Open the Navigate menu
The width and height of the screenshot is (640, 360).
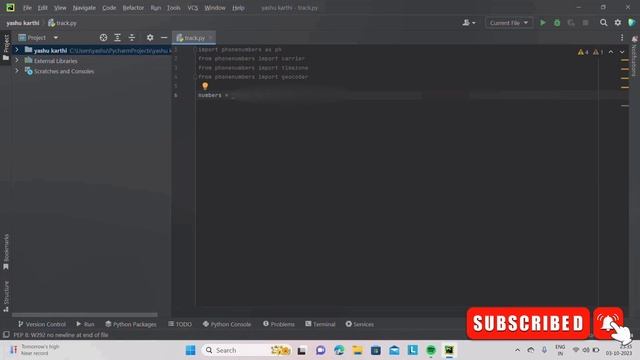pos(84,8)
